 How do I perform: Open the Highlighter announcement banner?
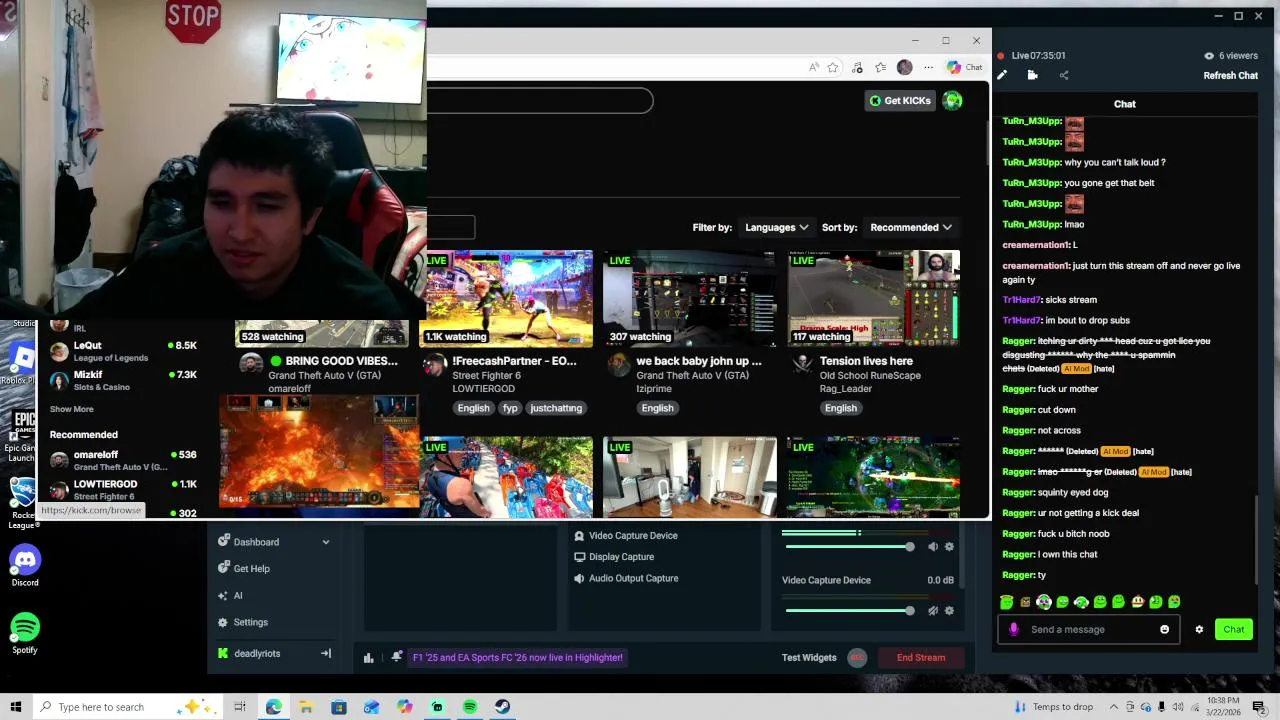(517, 657)
